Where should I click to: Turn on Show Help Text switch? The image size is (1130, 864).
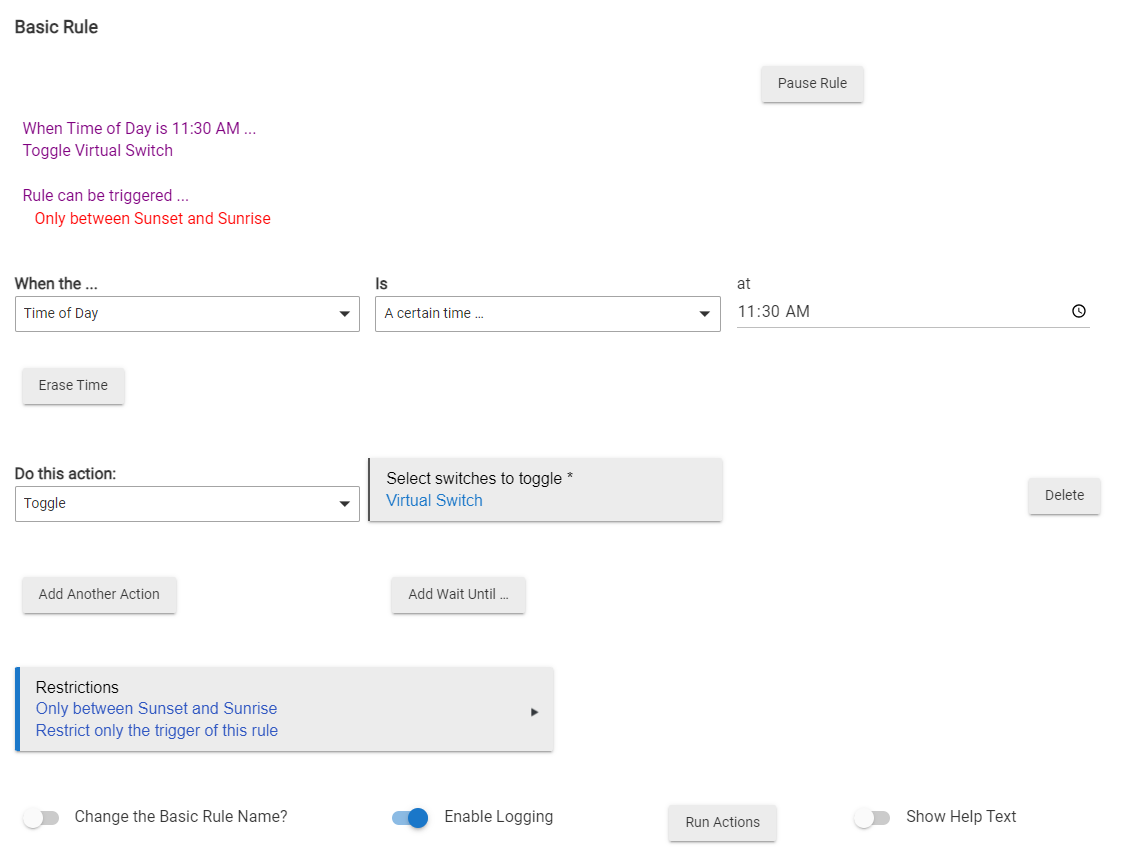coord(871,818)
